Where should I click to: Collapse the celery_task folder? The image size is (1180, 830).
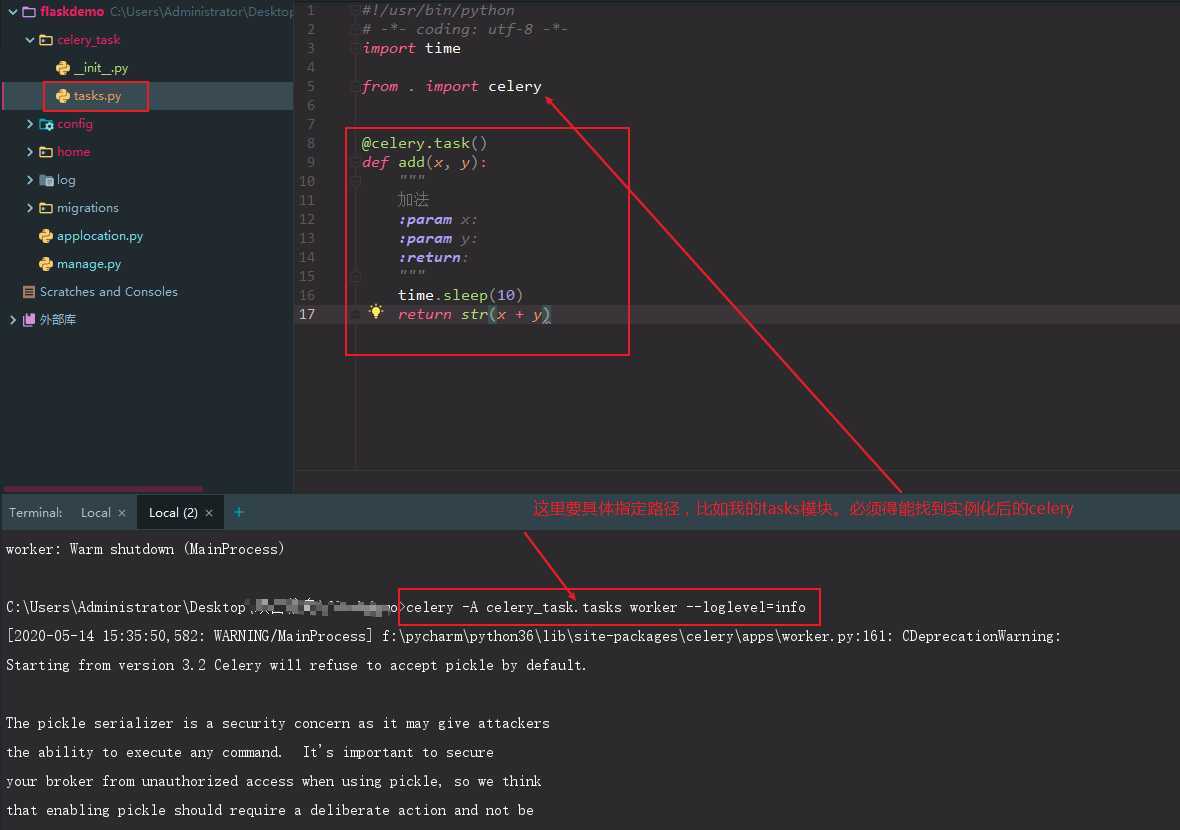tap(29, 40)
